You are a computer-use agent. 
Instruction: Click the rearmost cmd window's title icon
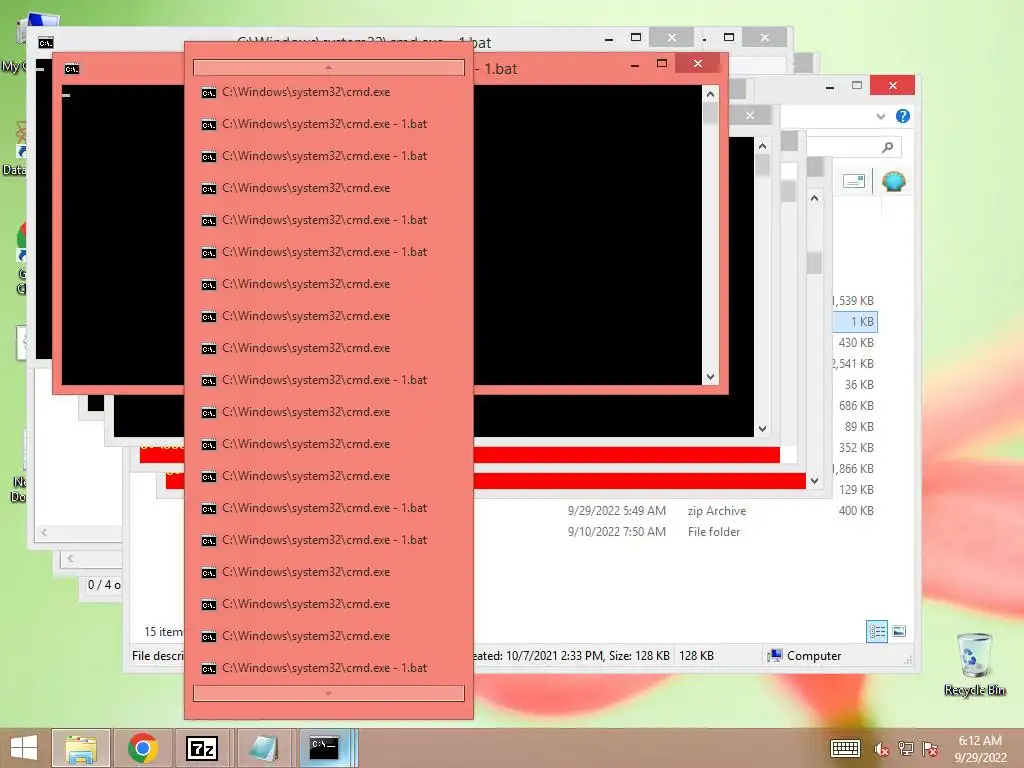(x=46, y=43)
